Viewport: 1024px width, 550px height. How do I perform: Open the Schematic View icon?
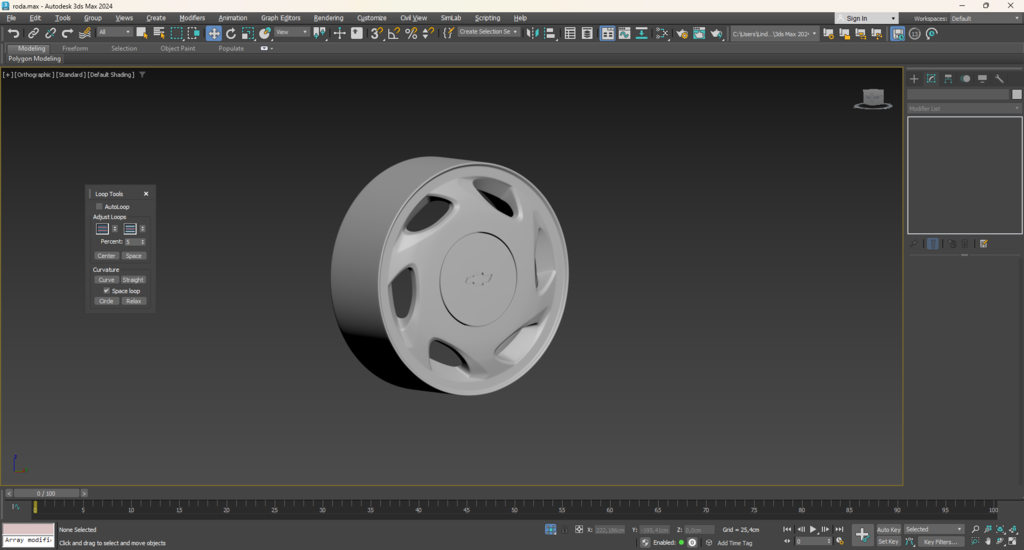tap(641, 33)
